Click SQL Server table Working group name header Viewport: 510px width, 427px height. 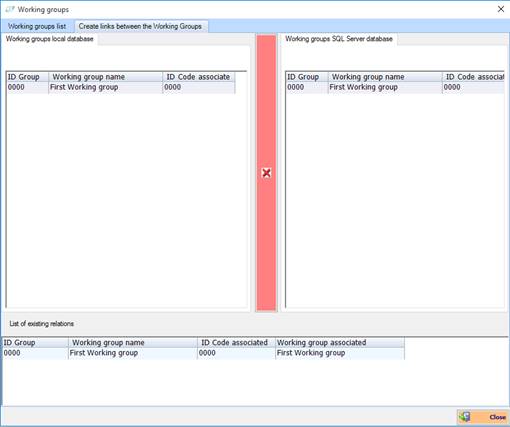click(385, 77)
